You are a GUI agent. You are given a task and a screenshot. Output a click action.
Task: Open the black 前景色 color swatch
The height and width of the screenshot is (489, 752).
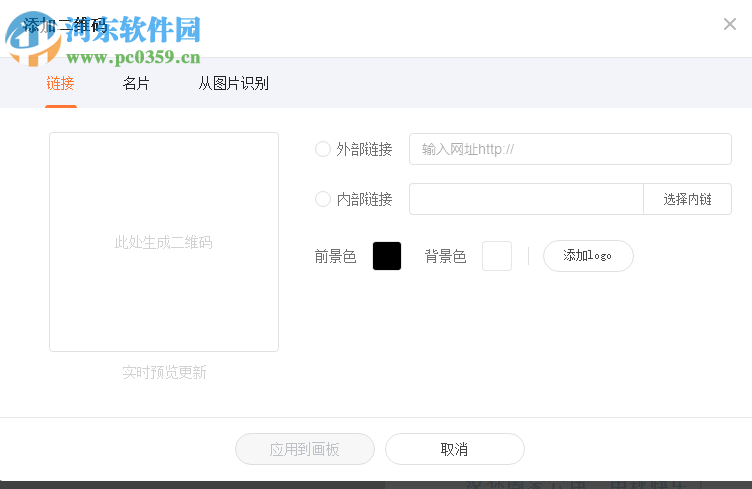(x=387, y=256)
